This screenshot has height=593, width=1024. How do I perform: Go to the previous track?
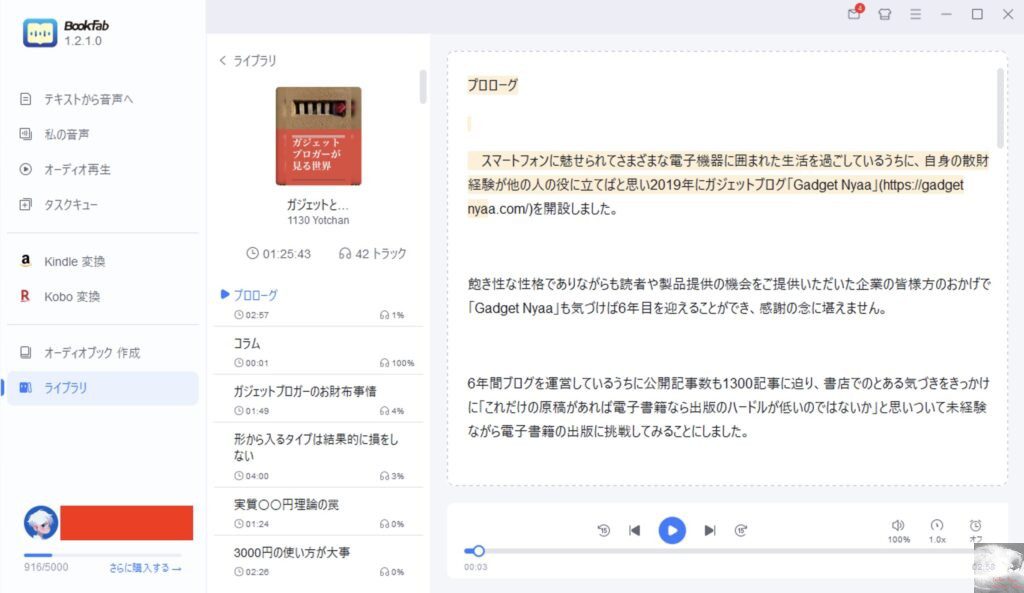634,530
